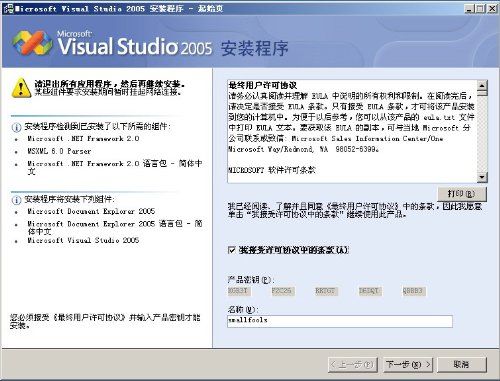
Task: Click EULA scrollbar down arrow
Action: (482, 177)
